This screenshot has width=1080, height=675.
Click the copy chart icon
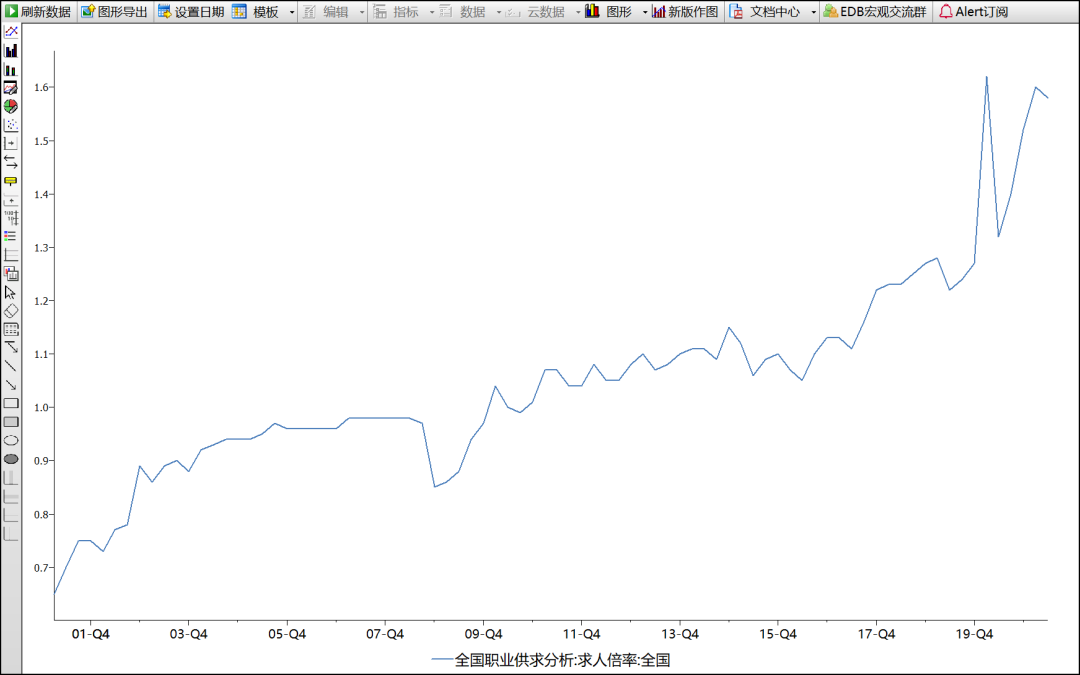click(x=11, y=273)
